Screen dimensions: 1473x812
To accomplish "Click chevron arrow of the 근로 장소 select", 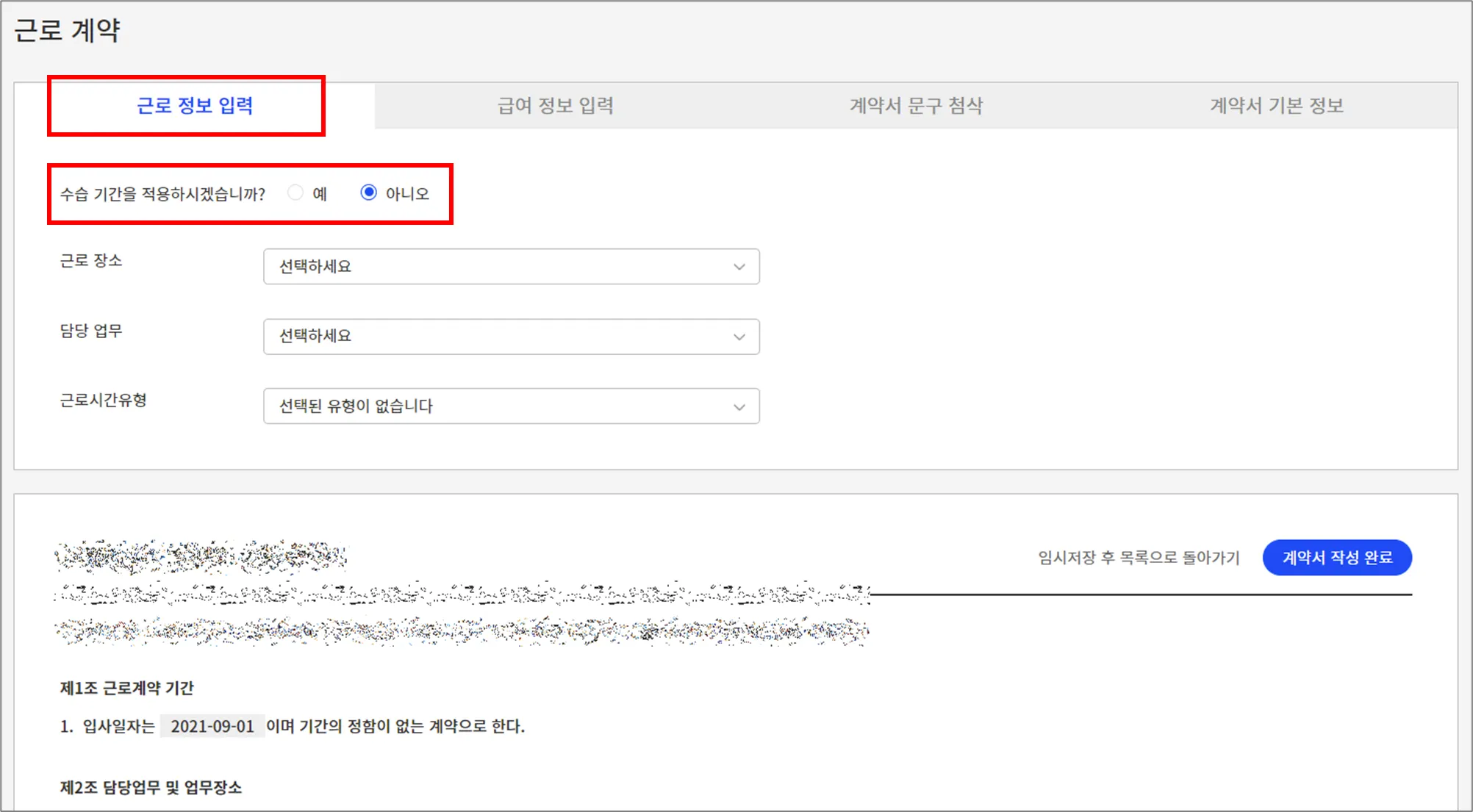I will coord(739,267).
